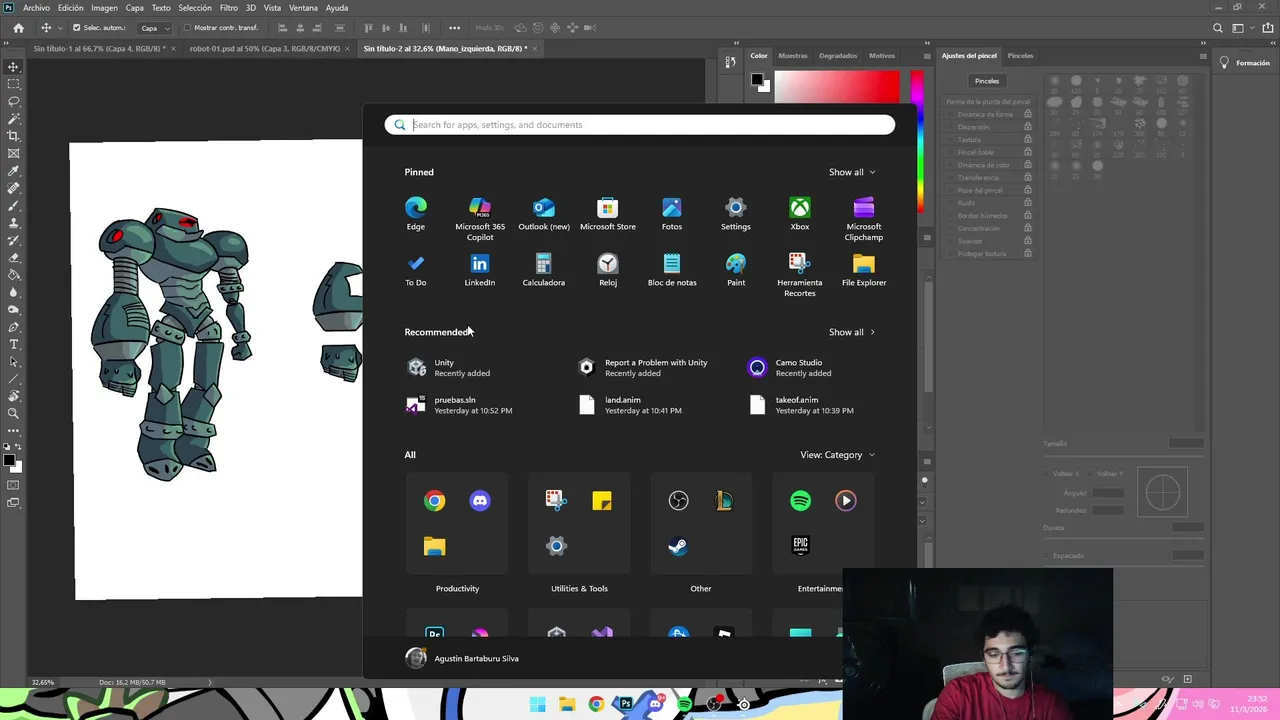This screenshot has width=1280, height=720.
Task: Open the Capa auto-select dropdown
Action: click(x=154, y=28)
